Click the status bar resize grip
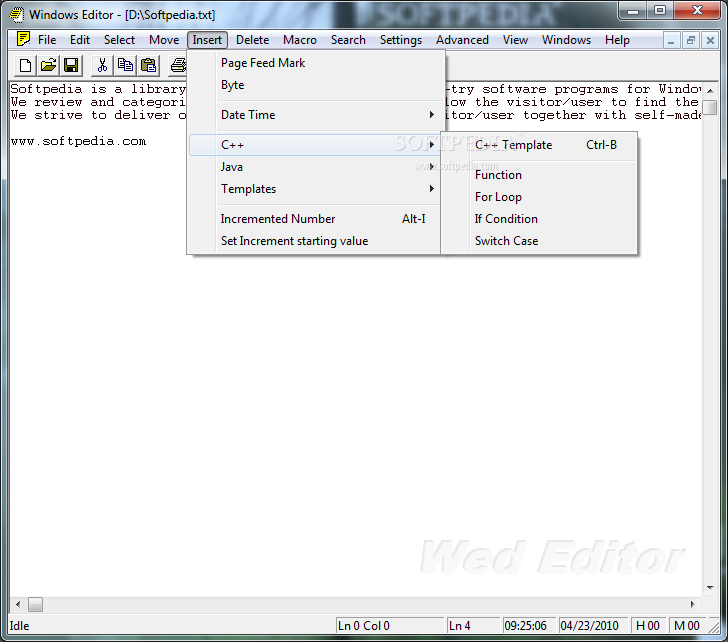The height and width of the screenshot is (642, 728). coord(714,627)
